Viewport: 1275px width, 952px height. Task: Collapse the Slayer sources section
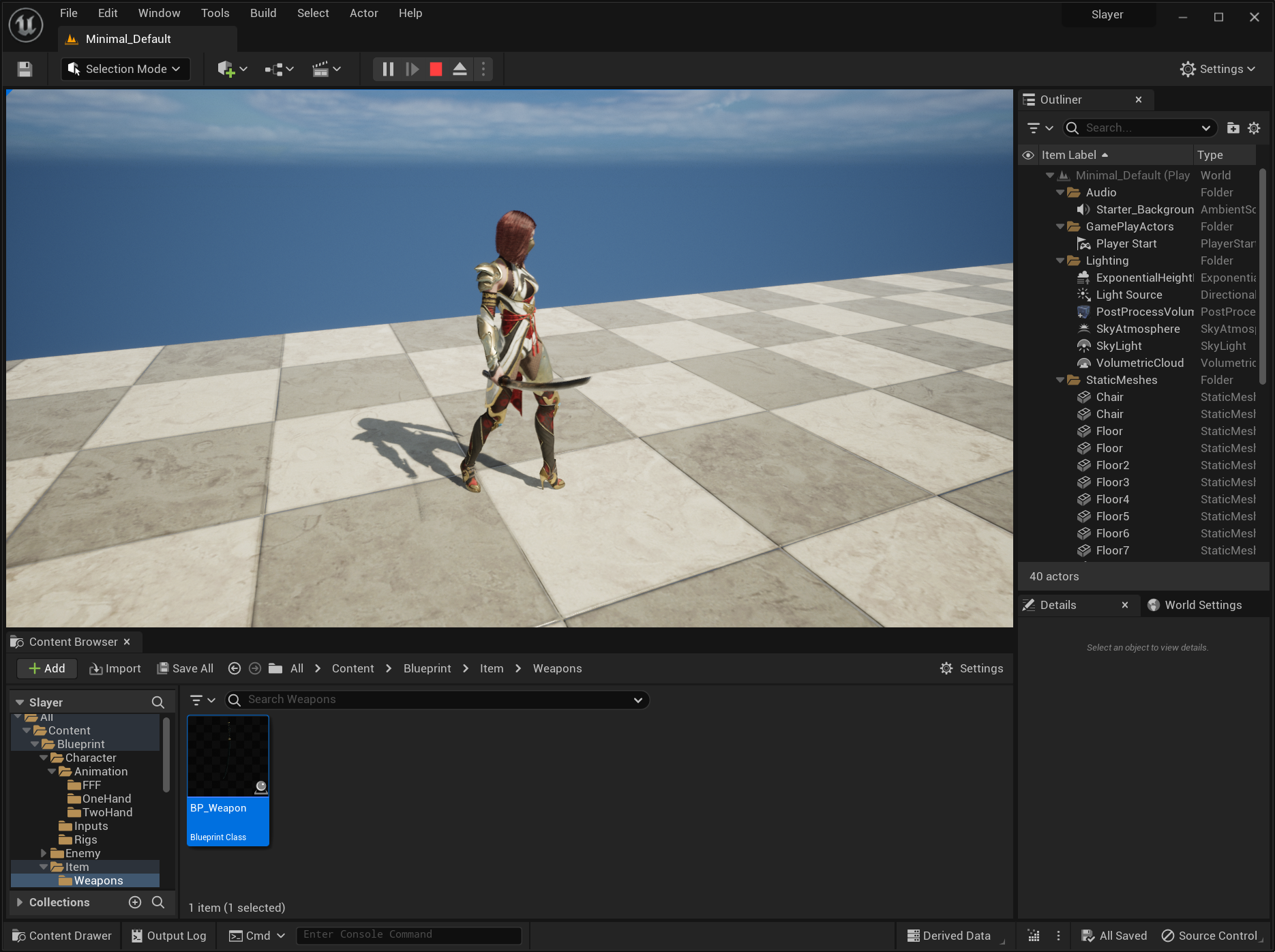(20, 702)
